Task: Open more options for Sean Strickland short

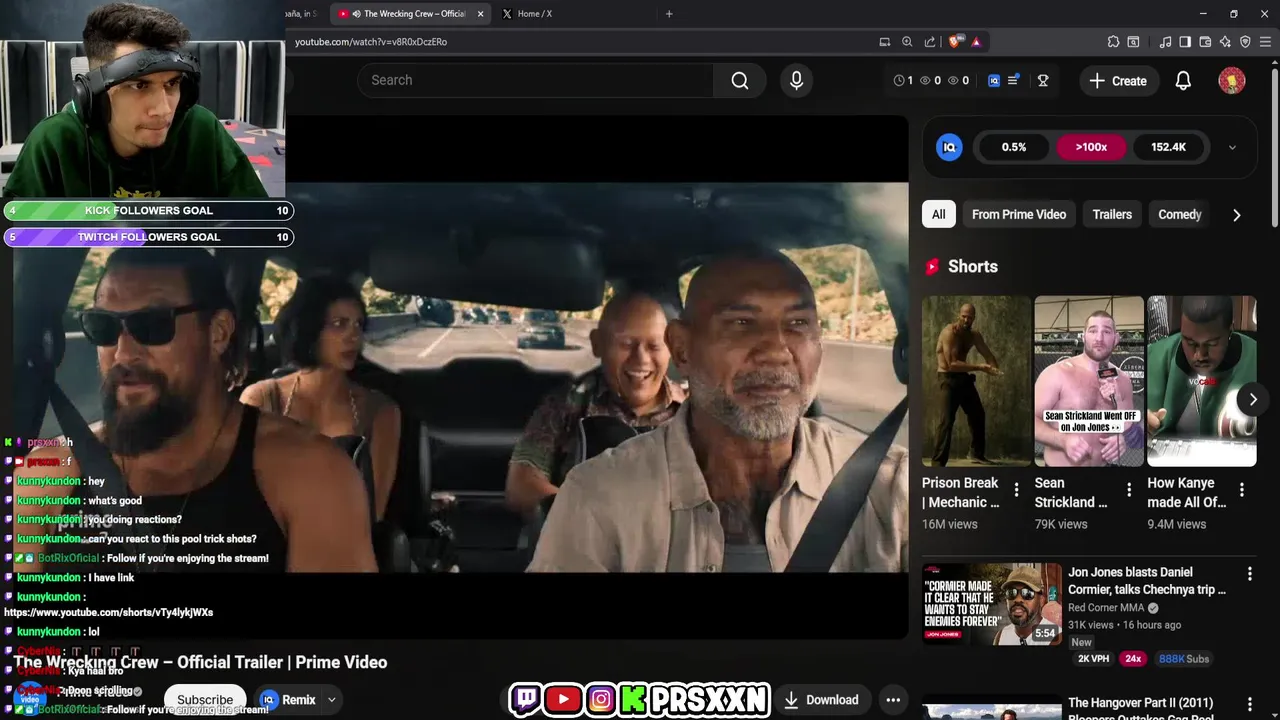Action: pyautogui.click(x=1129, y=490)
